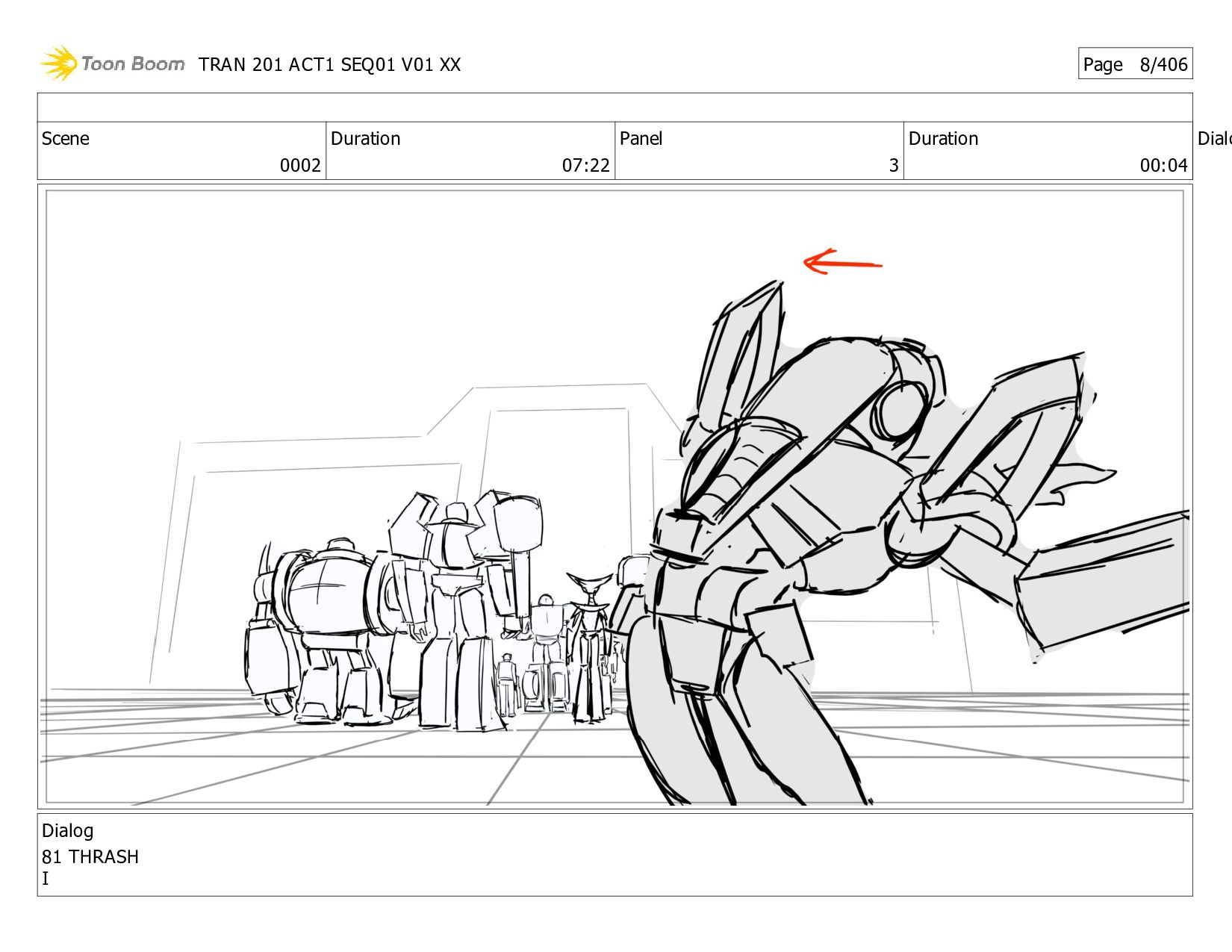The image size is (1232, 952).
Task: Open the storyboard panel drawing of robots
Action: [x=615, y=497]
